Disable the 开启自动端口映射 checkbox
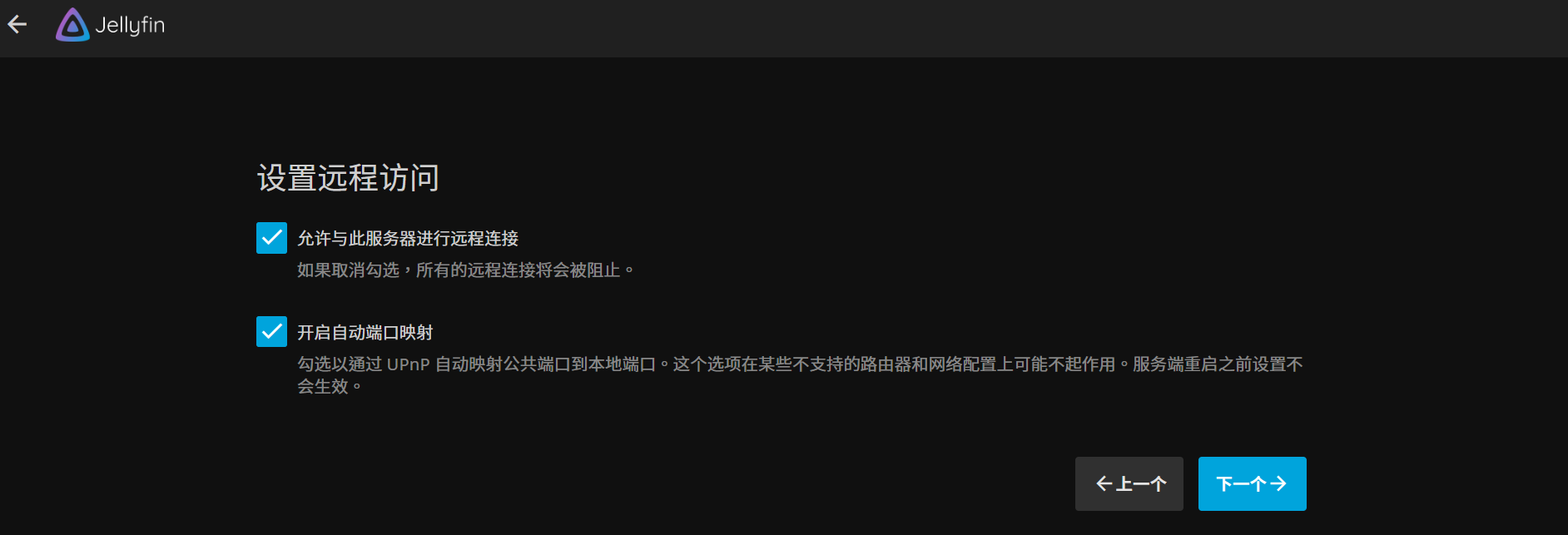The height and width of the screenshot is (535, 1568). [x=271, y=332]
